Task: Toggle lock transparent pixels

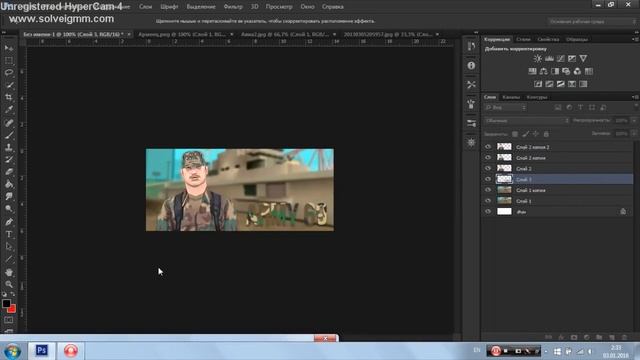Action: pyautogui.click(x=515, y=134)
